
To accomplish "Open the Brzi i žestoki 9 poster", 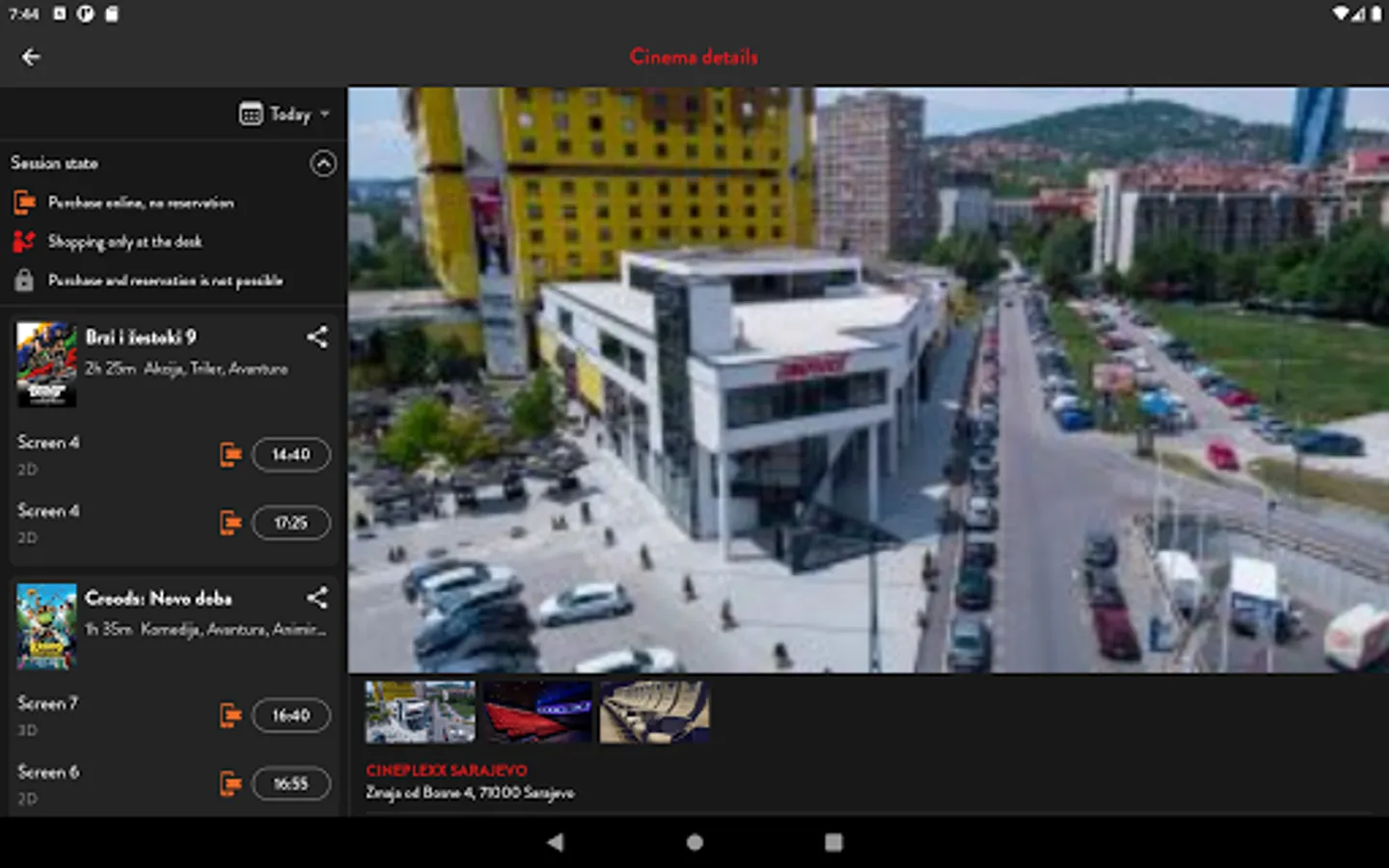I will point(46,364).
